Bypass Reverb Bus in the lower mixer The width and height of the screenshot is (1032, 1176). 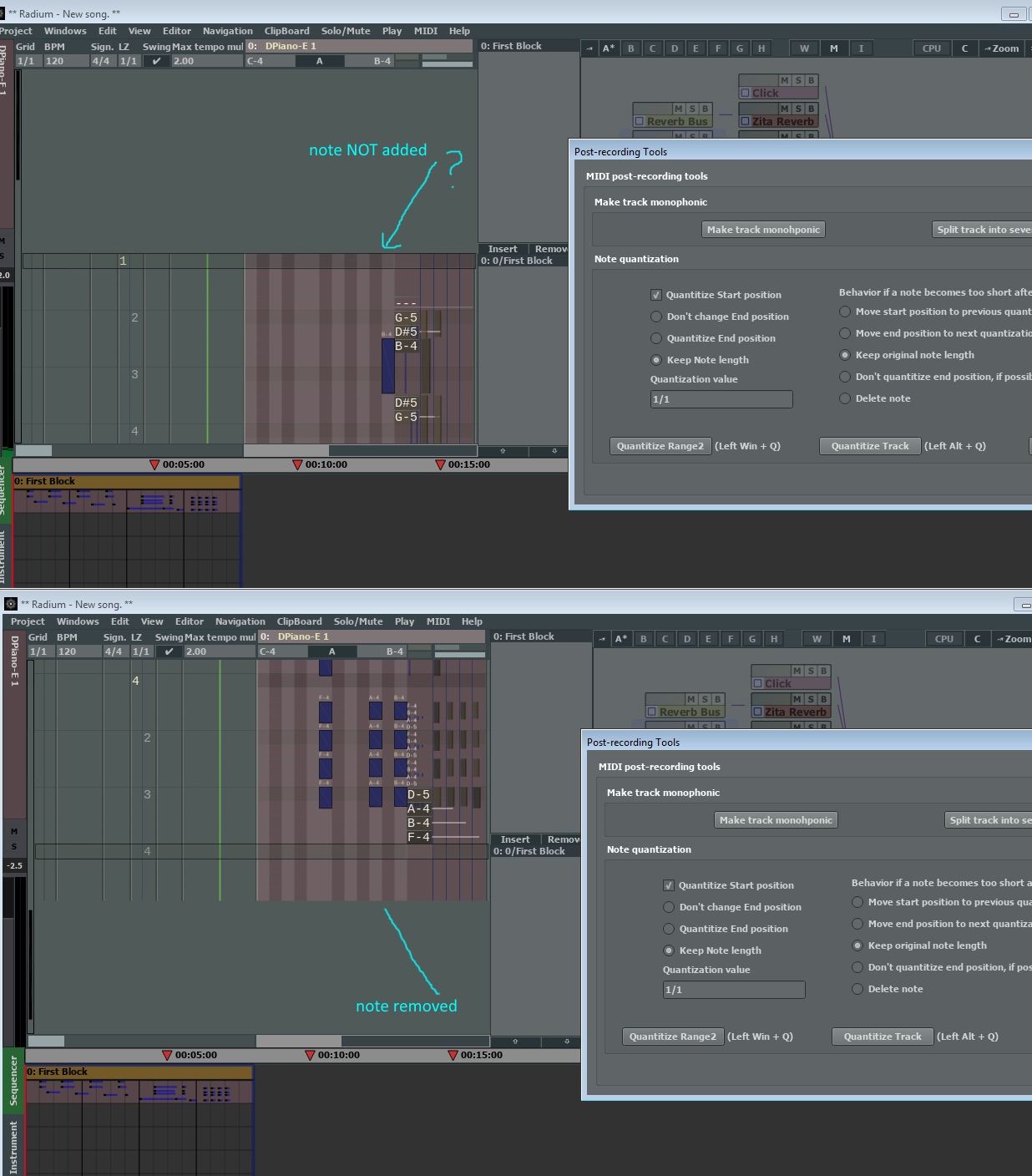(717, 699)
